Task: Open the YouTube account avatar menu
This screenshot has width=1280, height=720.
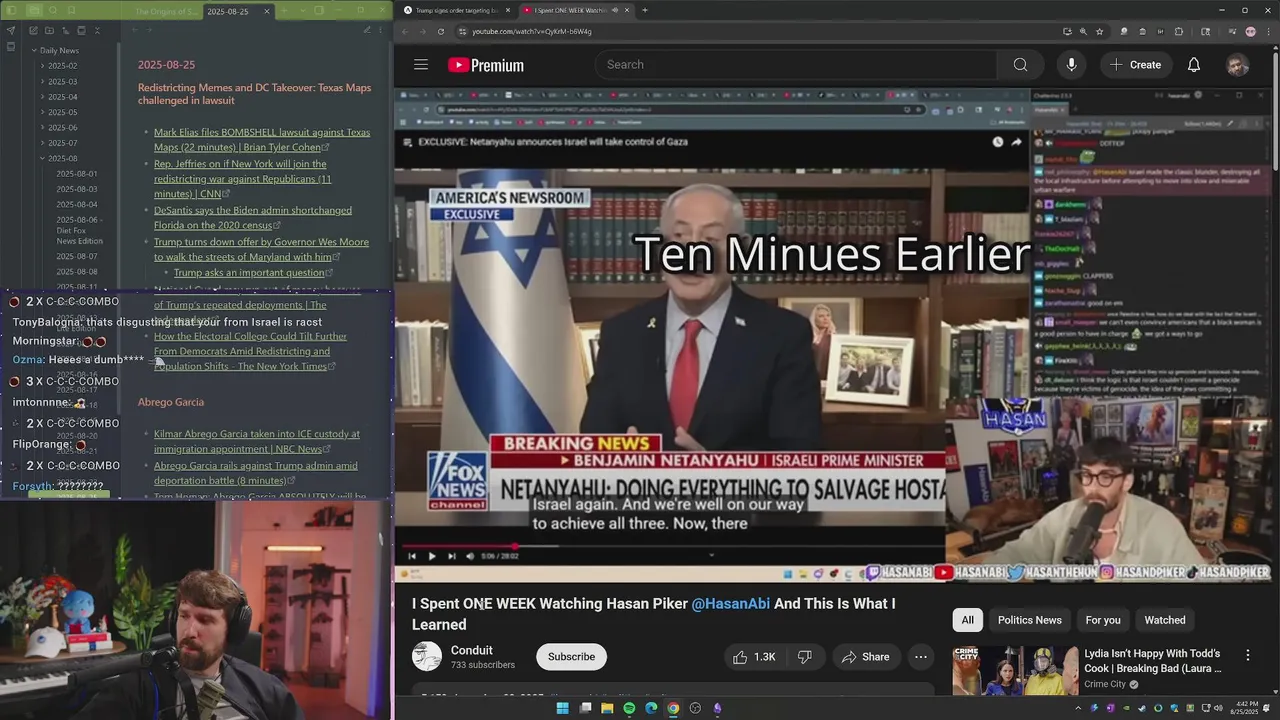Action: pos(1238,65)
